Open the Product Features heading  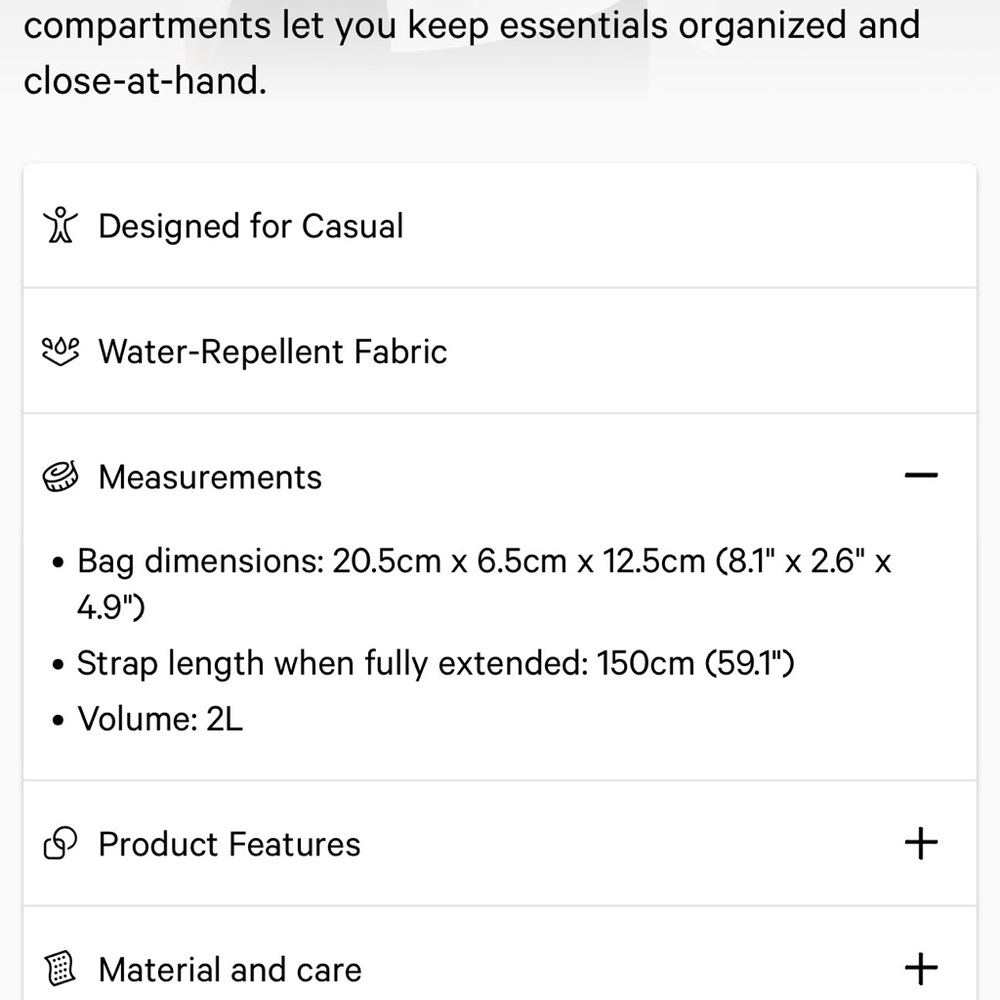[x=229, y=844]
